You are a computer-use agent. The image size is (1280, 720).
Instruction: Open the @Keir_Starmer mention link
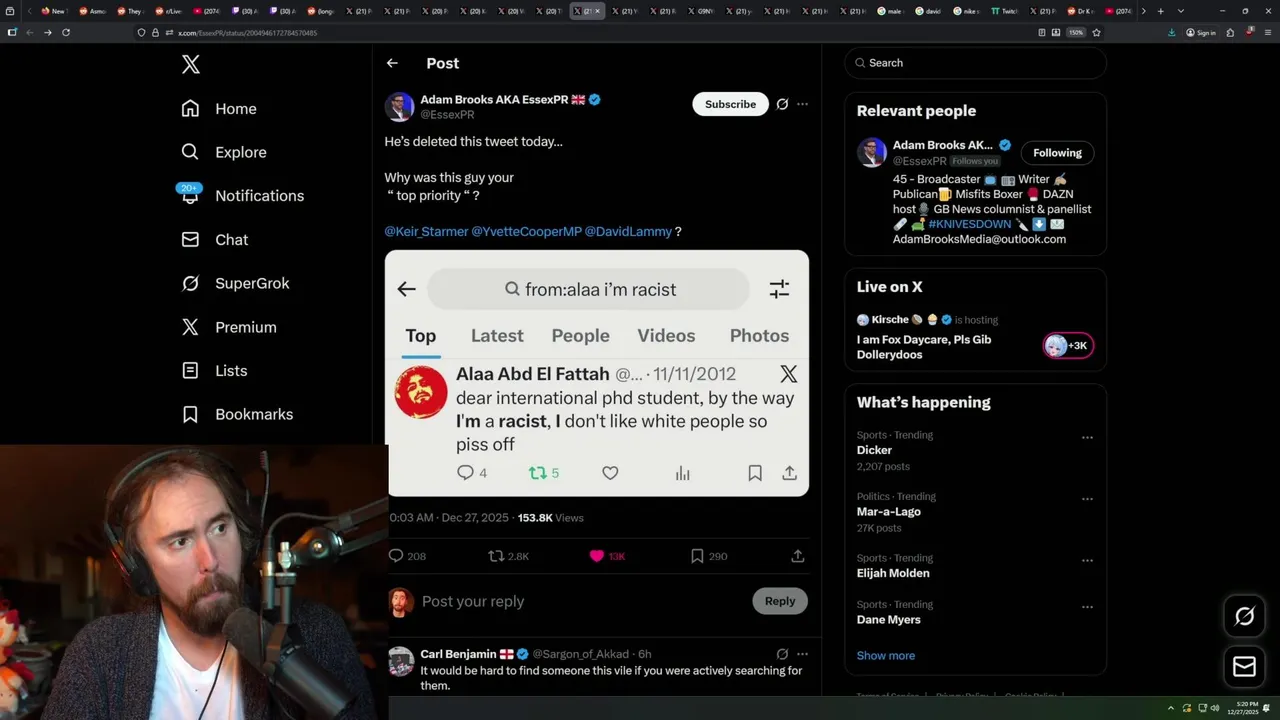click(x=426, y=231)
